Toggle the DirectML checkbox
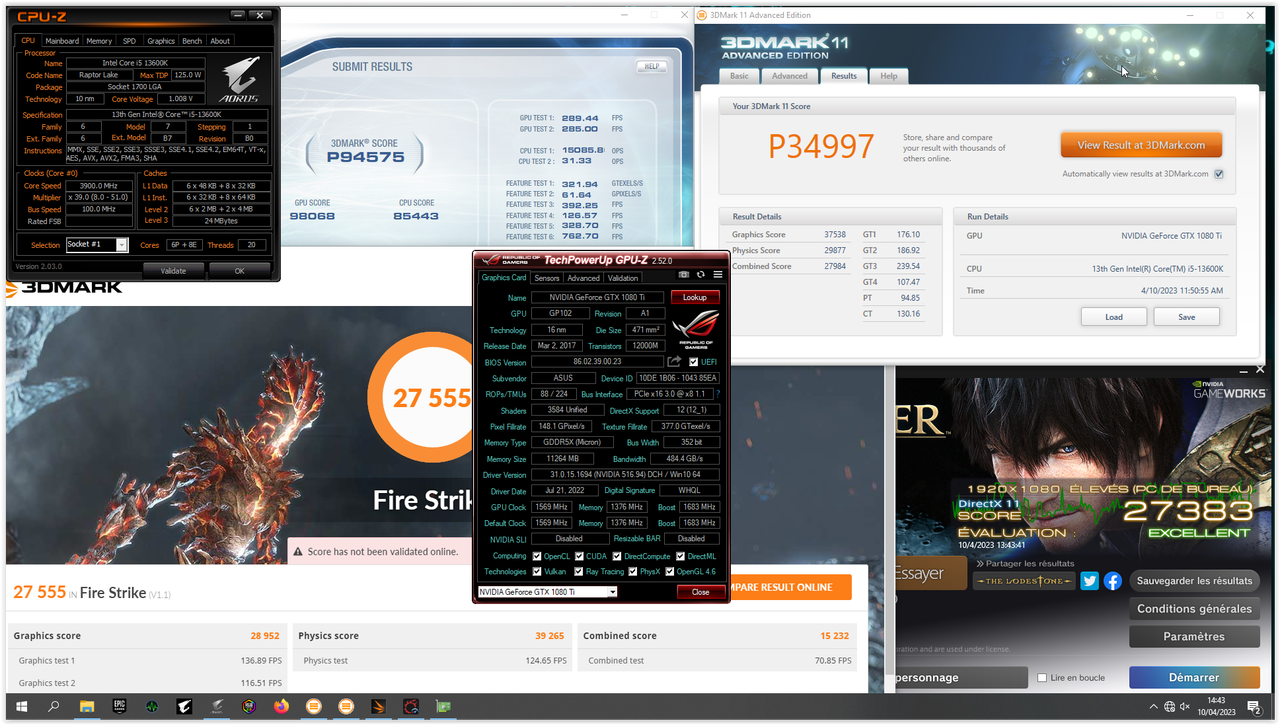1280x725 pixels. tap(680, 556)
